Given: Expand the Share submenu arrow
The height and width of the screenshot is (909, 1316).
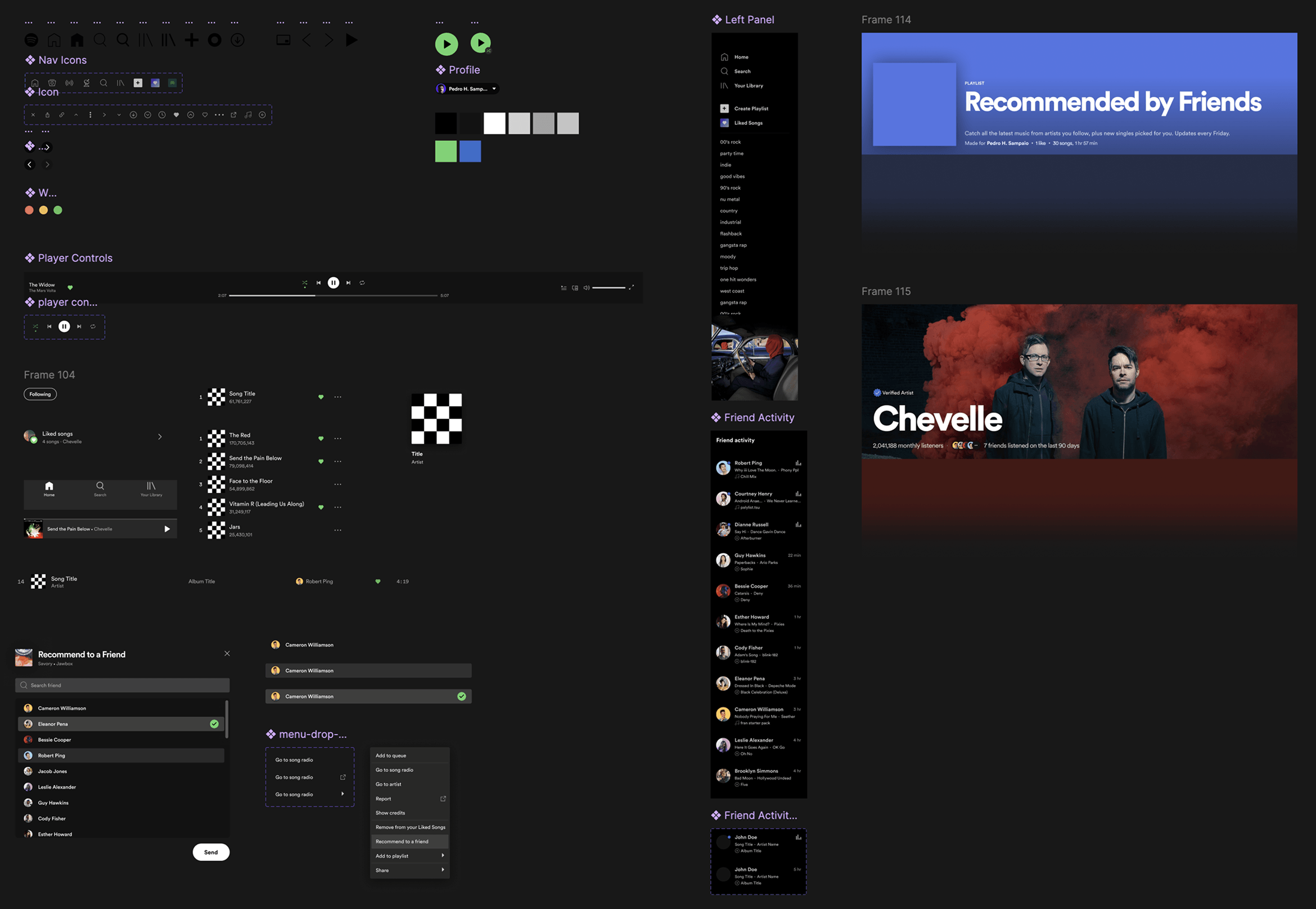Looking at the screenshot, I should [x=443, y=870].
